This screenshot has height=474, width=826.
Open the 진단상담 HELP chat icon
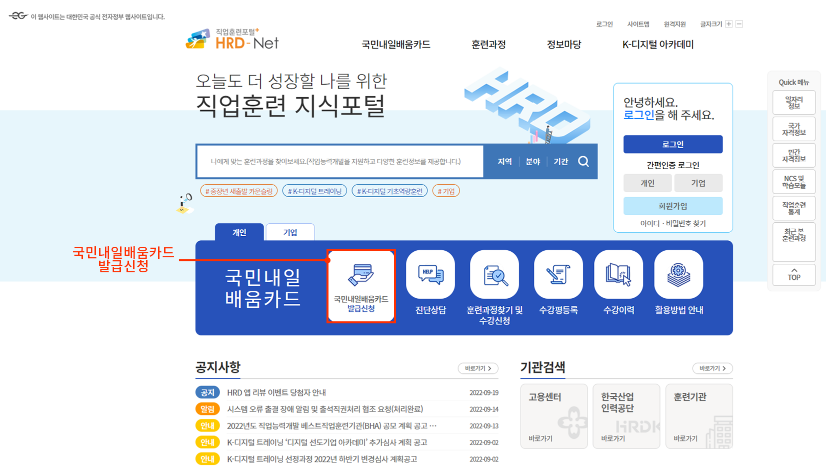(x=430, y=275)
